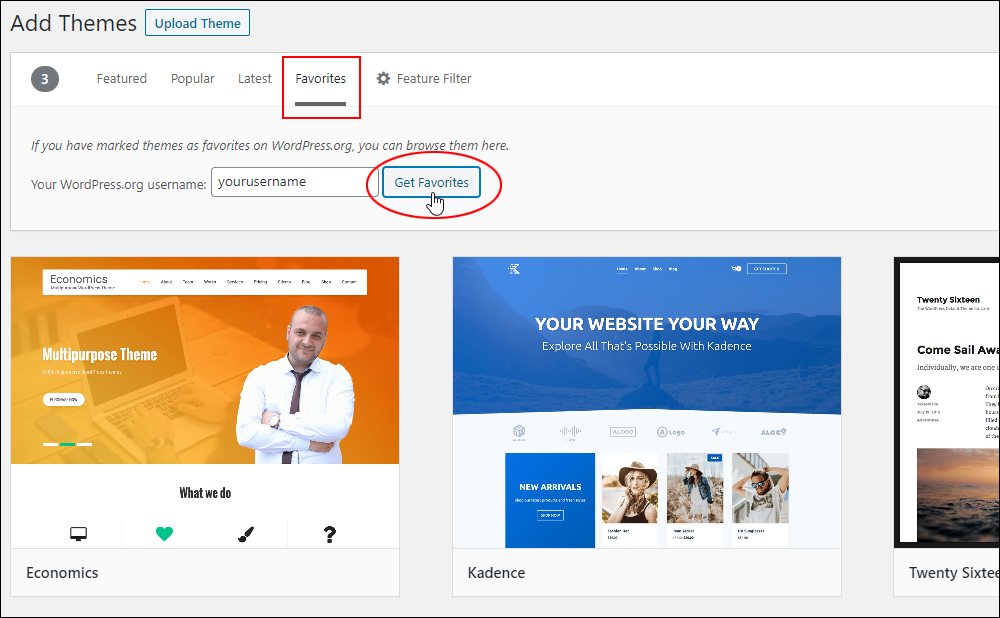Click the Twenty Sixteen theme name
1000x618 pixels.
[x=954, y=573]
